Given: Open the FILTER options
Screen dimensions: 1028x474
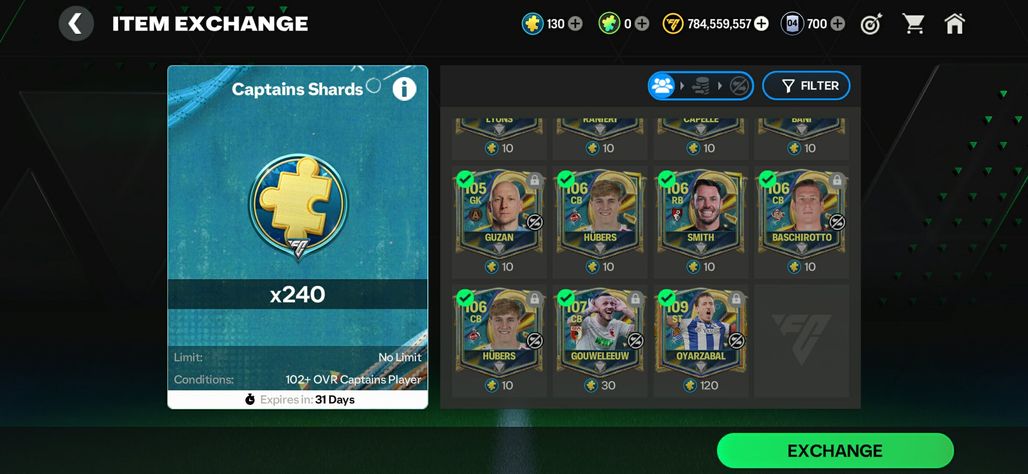Looking at the screenshot, I should [806, 86].
